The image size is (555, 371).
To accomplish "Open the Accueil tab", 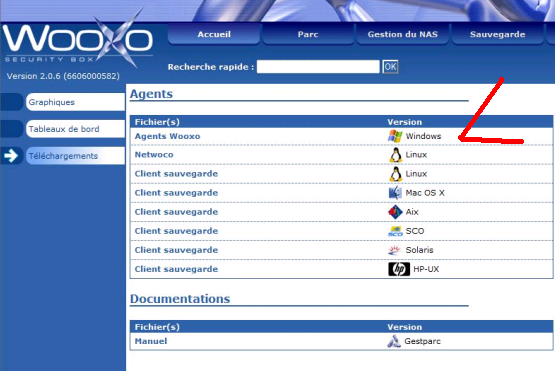I will click(214, 34).
